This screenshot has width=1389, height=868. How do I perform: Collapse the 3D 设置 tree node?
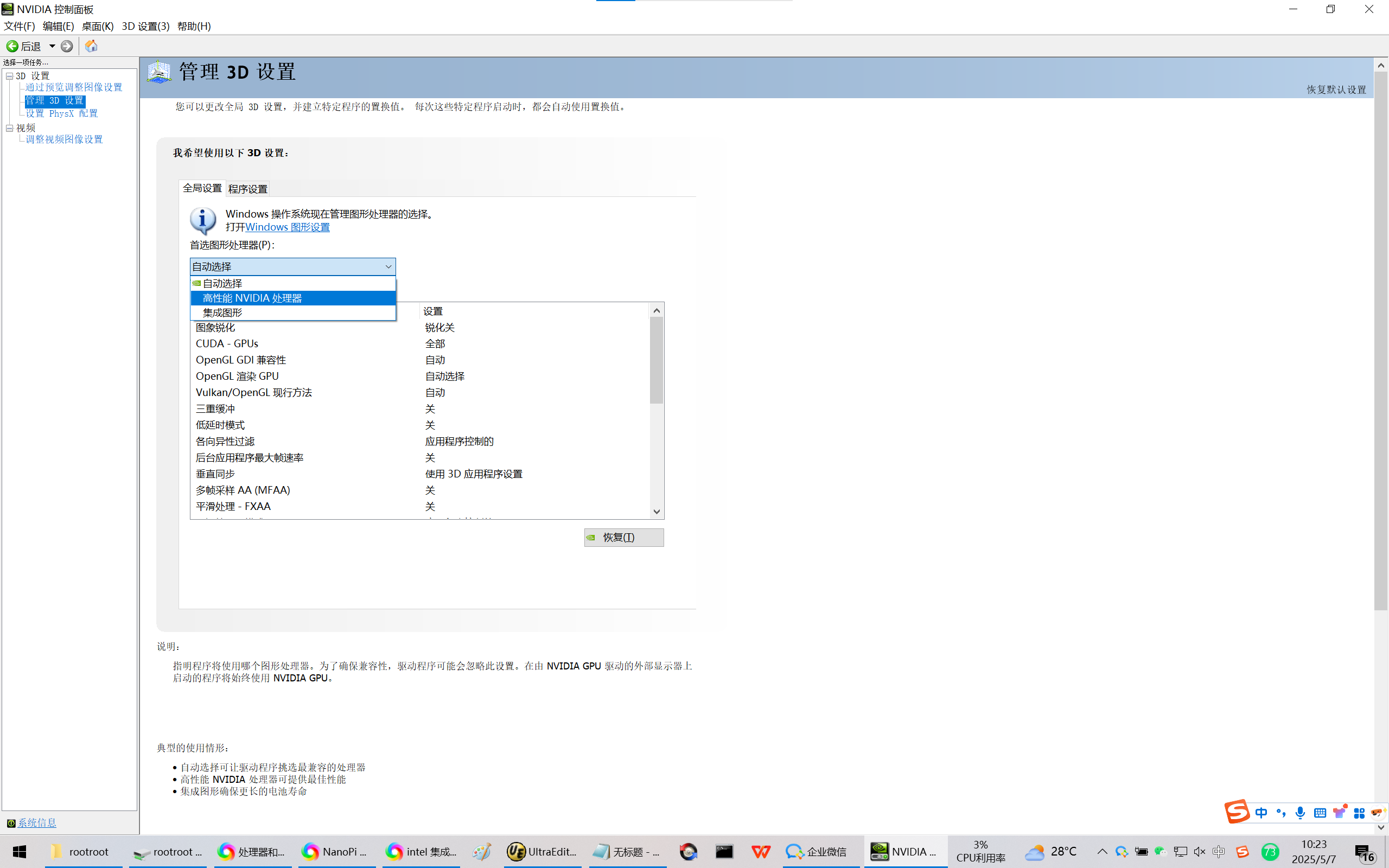tap(9, 76)
